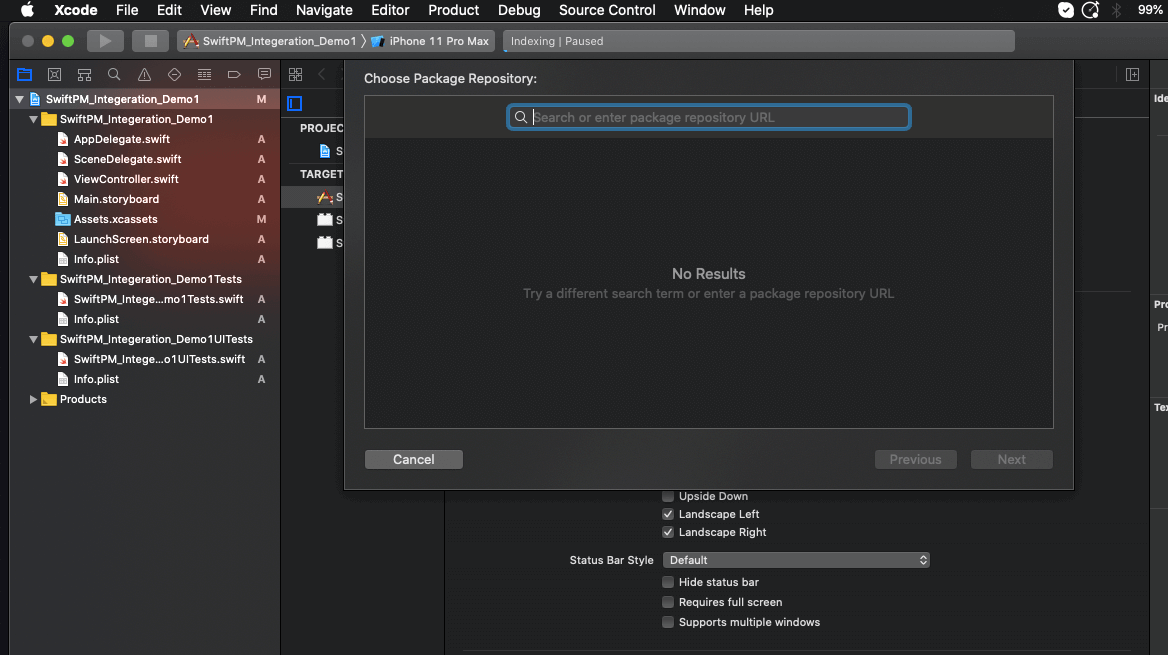Enable Hide status bar checkbox

[668, 582]
